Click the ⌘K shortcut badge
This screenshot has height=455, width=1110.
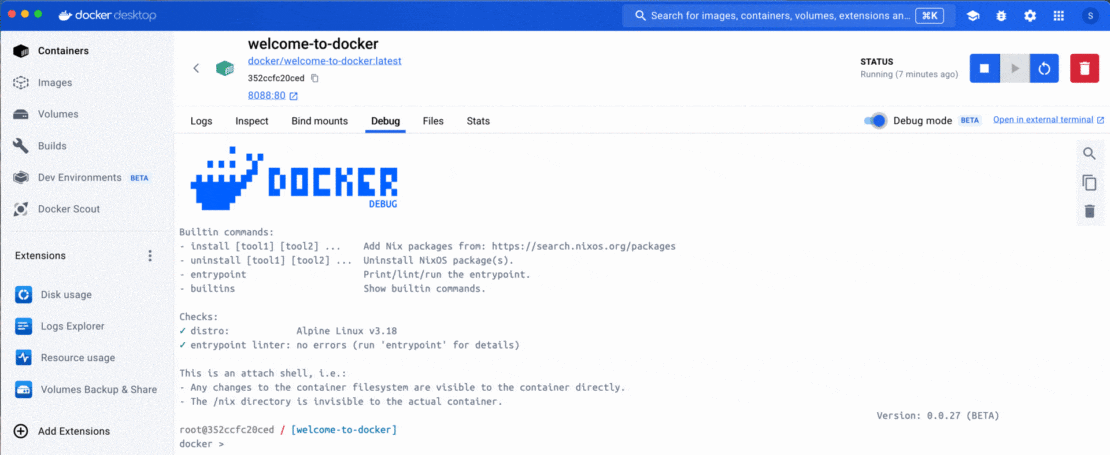pyautogui.click(x=929, y=16)
